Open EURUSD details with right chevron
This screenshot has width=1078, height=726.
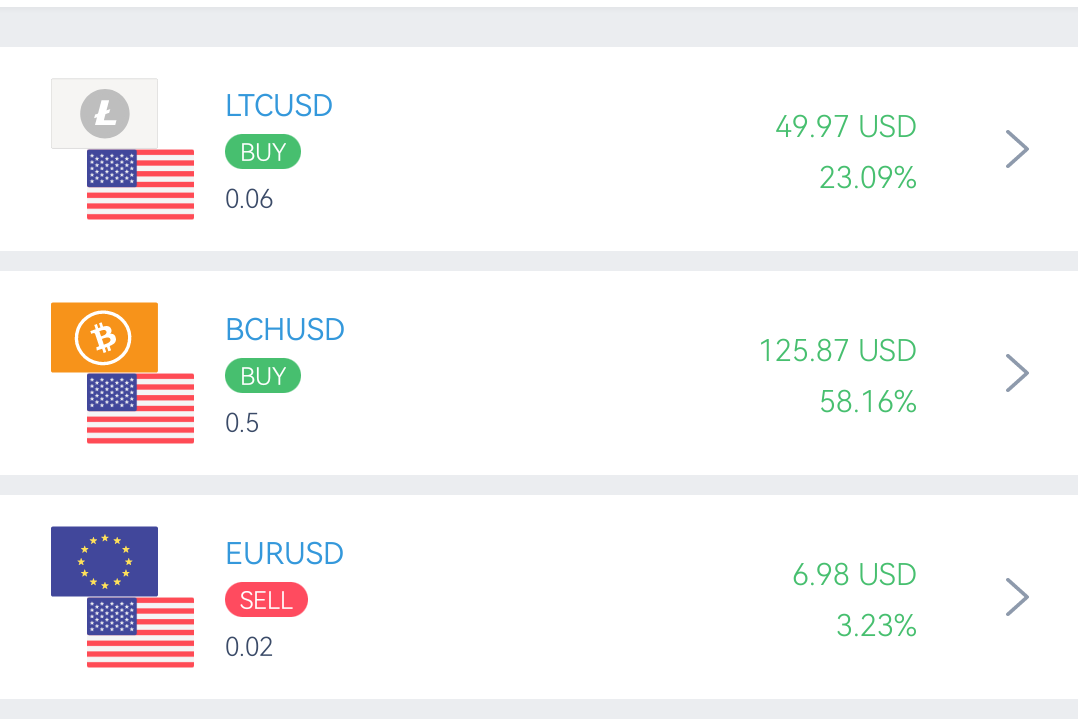[x=1017, y=597]
